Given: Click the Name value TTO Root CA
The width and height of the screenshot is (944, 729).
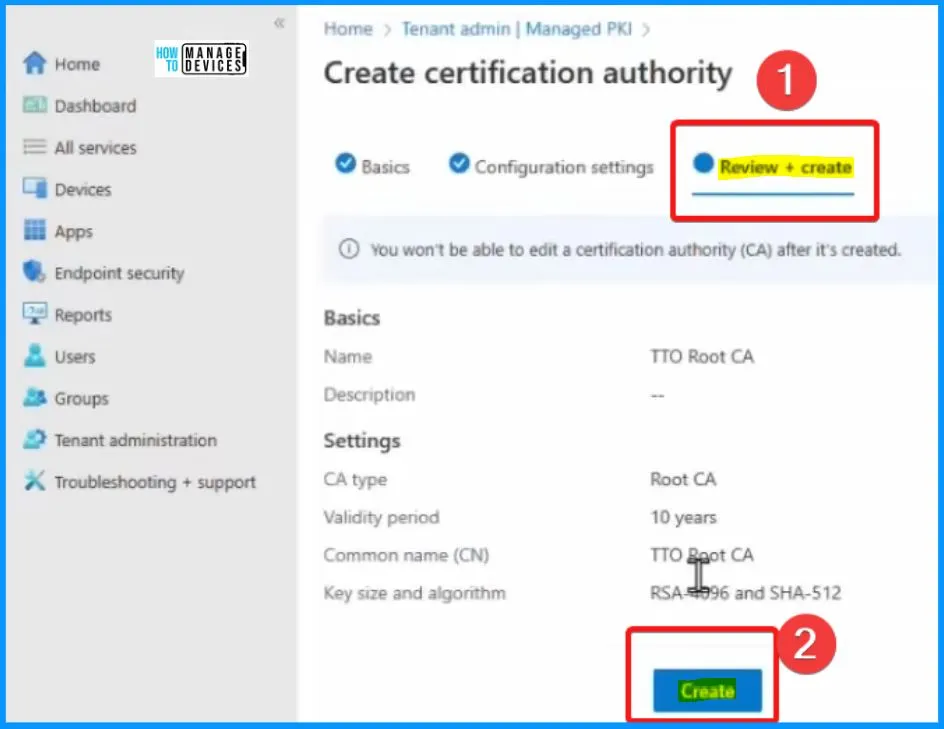Looking at the screenshot, I should (702, 356).
